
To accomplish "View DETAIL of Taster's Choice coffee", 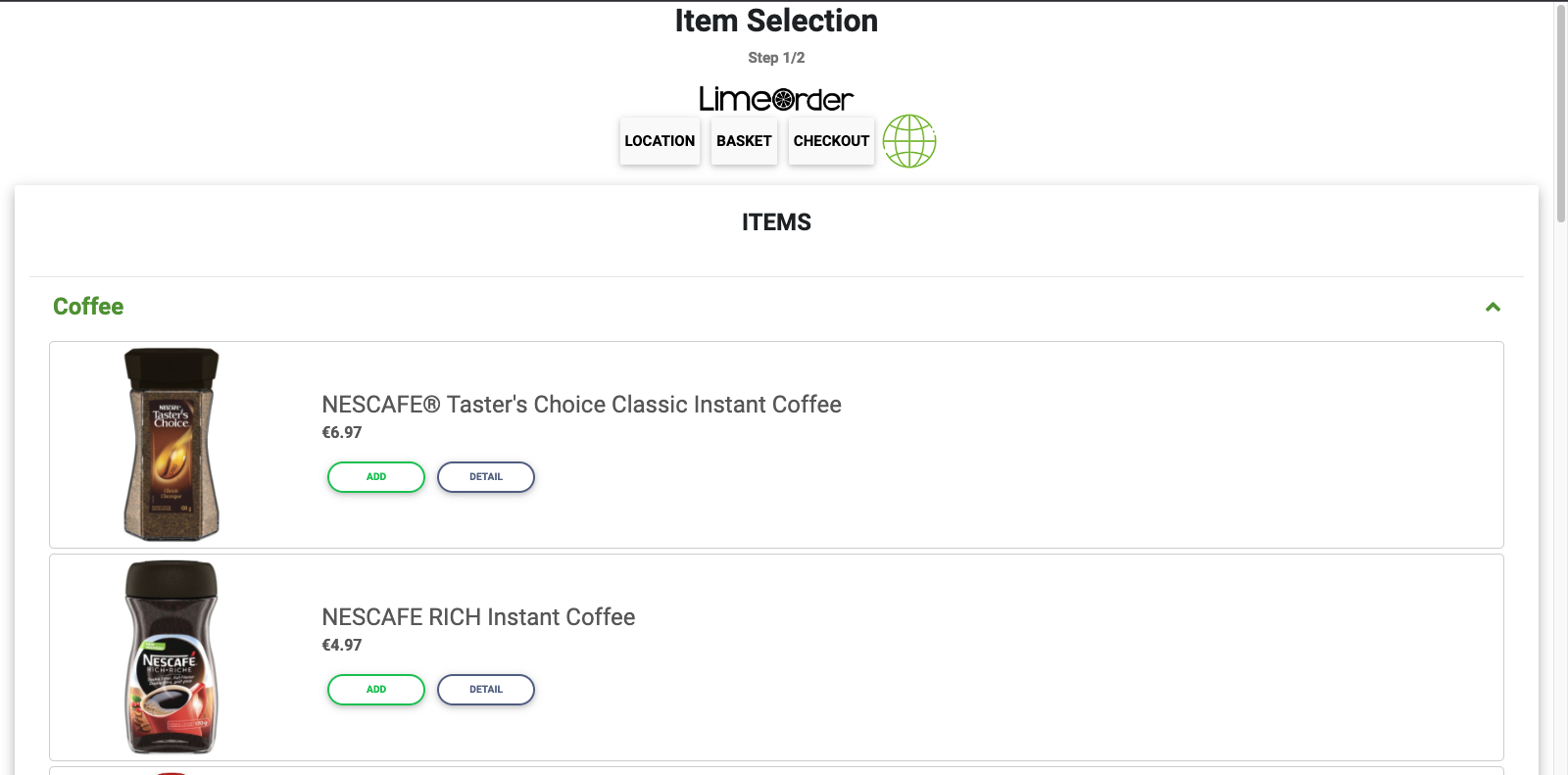I will 485,477.
